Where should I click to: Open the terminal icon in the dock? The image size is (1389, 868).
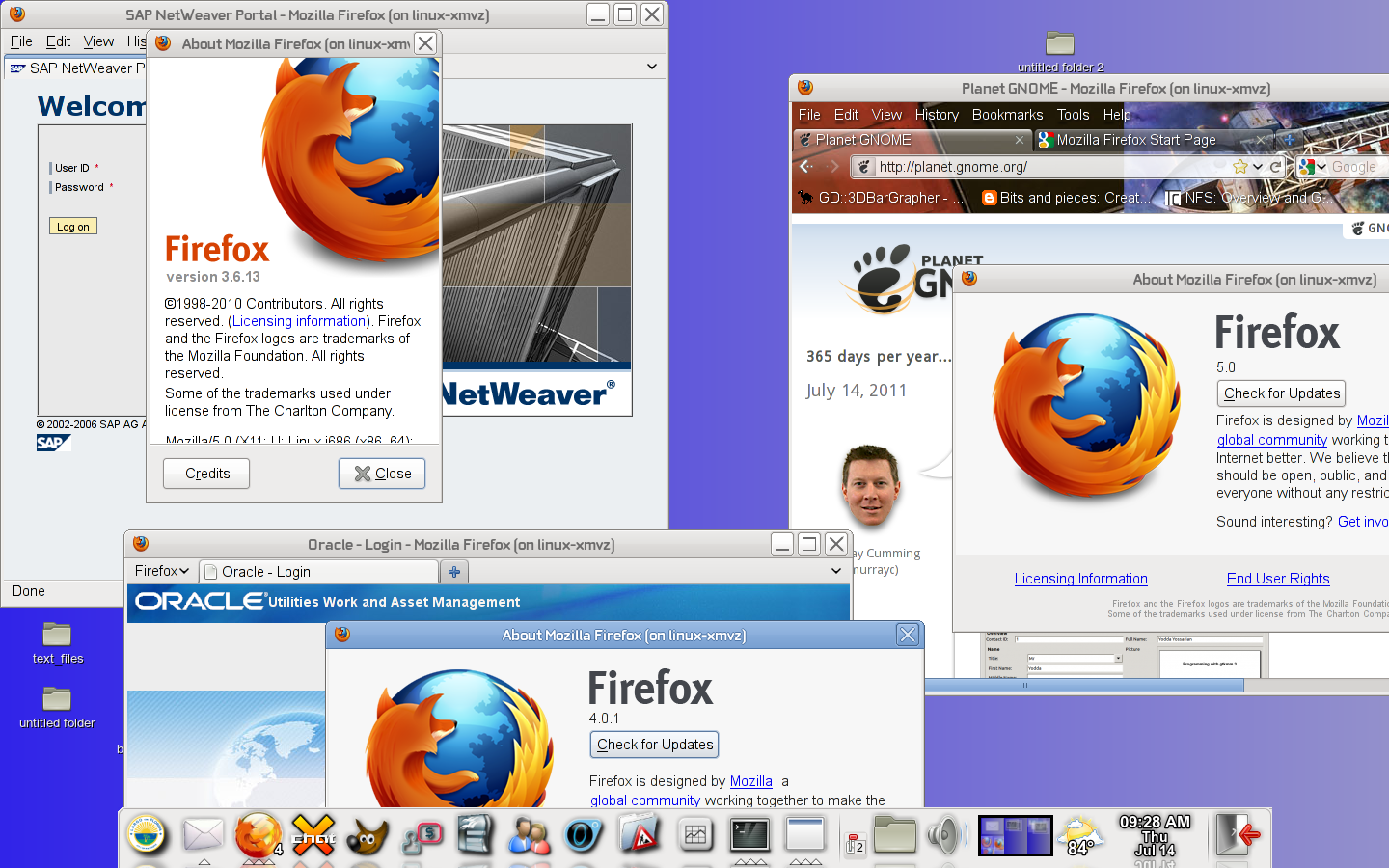pyautogui.click(x=749, y=835)
